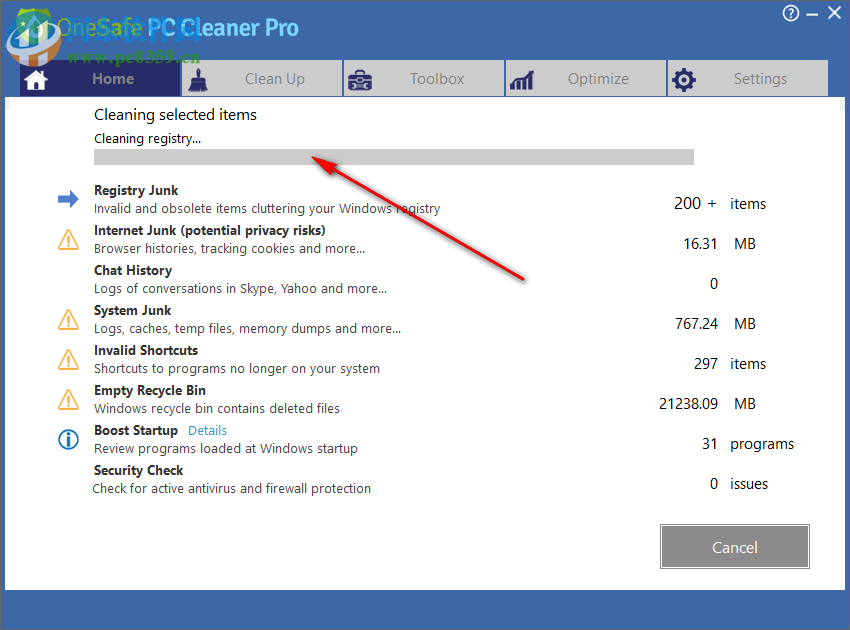The width and height of the screenshot is (850, 630).
Task: Click the blue arrow beside Registry Junk
Action: (x=67, y=199)
